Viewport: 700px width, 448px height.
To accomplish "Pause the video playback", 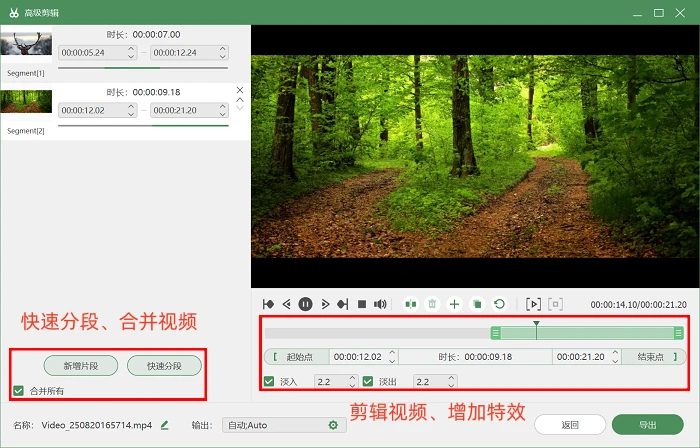I will tap(305, 304).
